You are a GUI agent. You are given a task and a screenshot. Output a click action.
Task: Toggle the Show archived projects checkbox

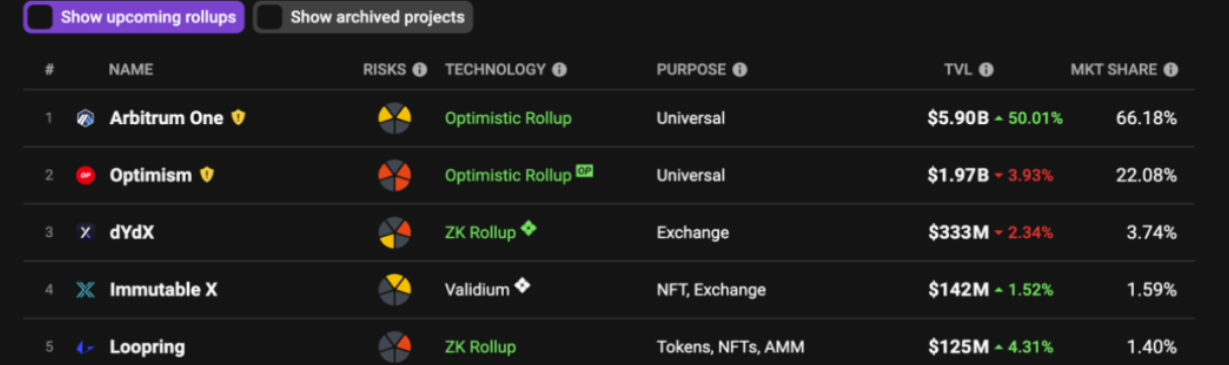pyautogui.click(x=271, y=17)
